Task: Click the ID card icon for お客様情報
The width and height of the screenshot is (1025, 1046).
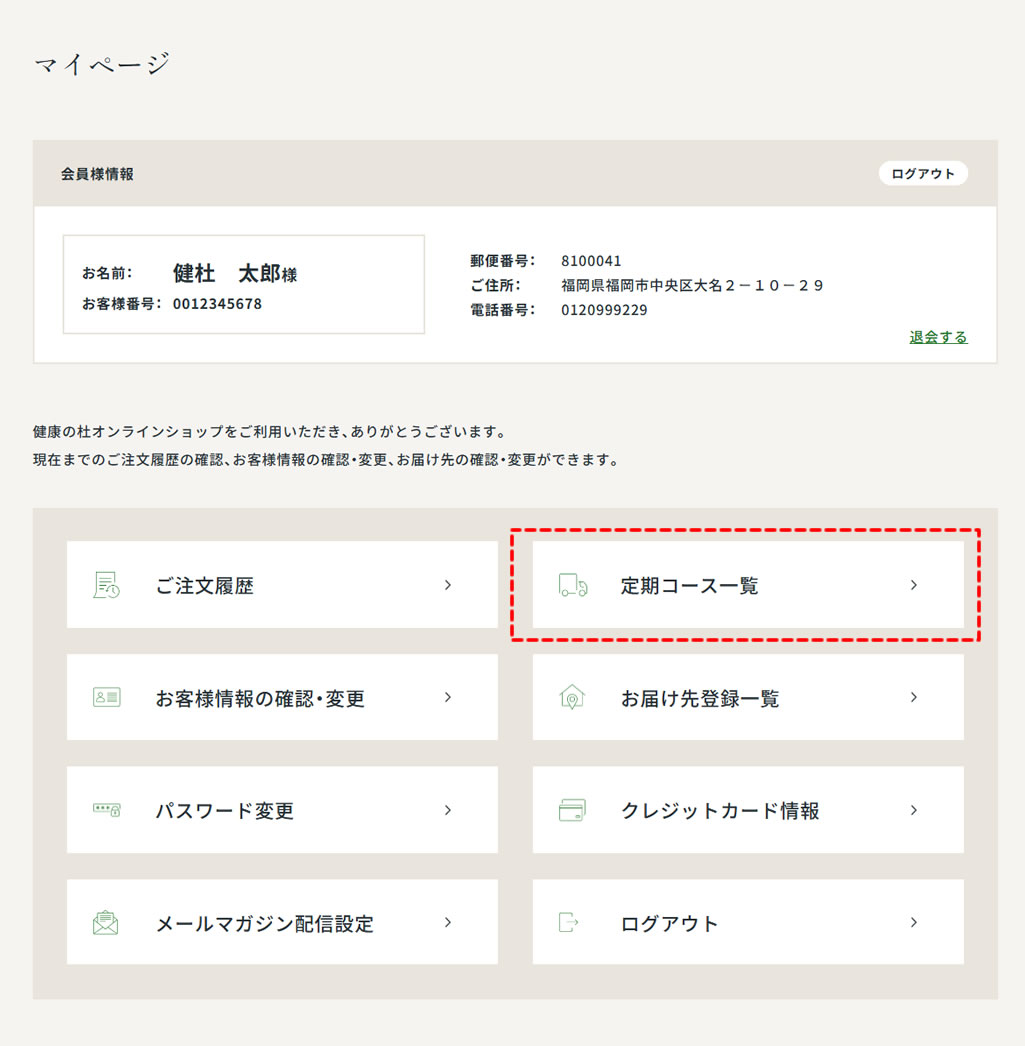Action: (106, 697)
